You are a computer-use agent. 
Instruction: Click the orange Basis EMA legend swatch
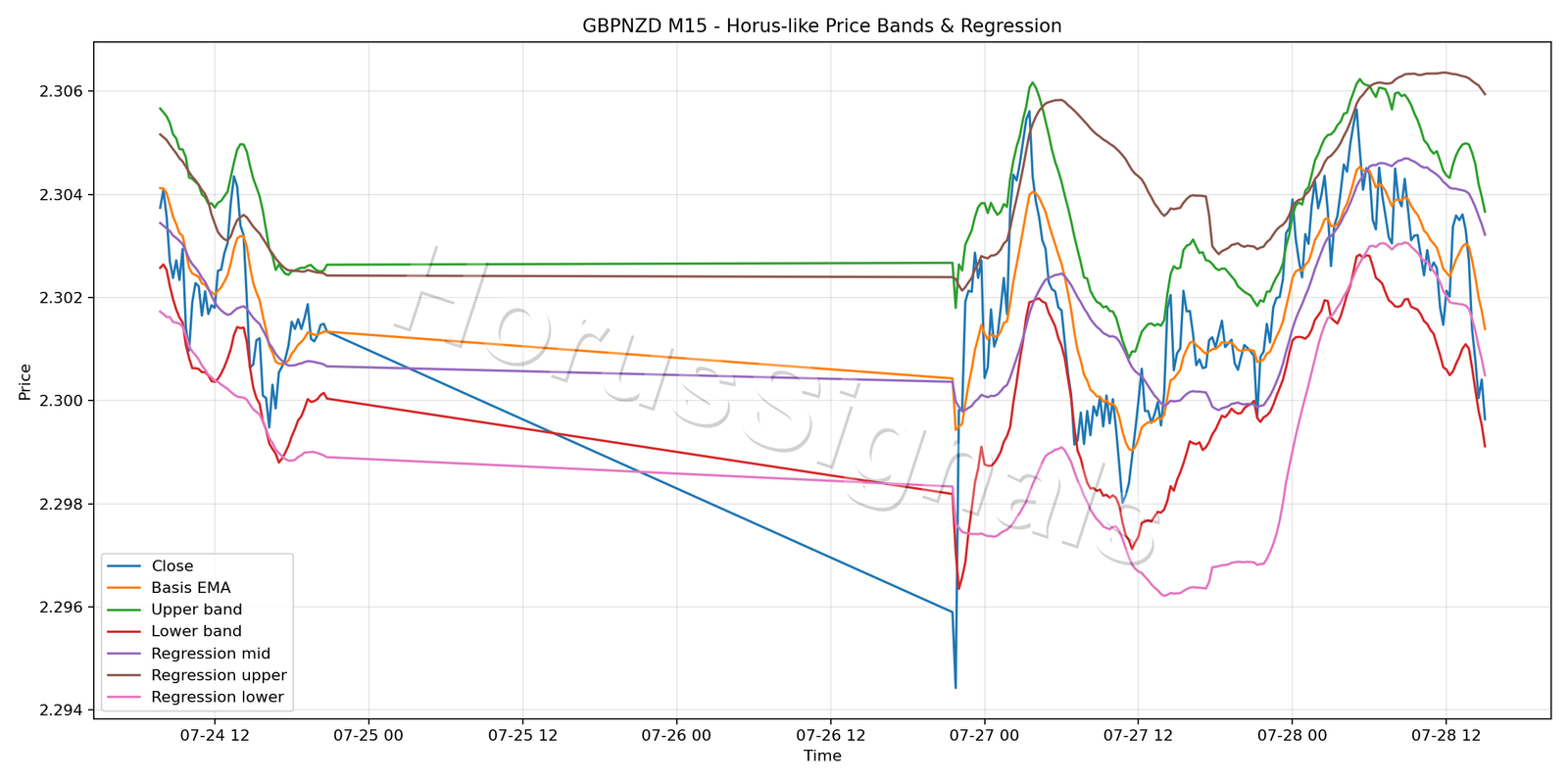pyautogui.click(x=124, y=588)
